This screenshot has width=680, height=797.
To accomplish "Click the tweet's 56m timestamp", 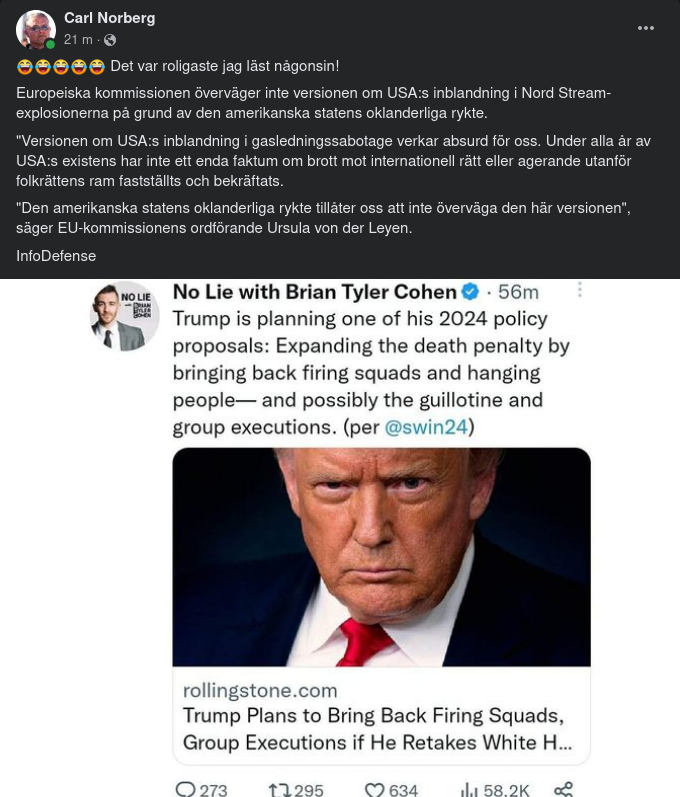I will pos(517,292).
